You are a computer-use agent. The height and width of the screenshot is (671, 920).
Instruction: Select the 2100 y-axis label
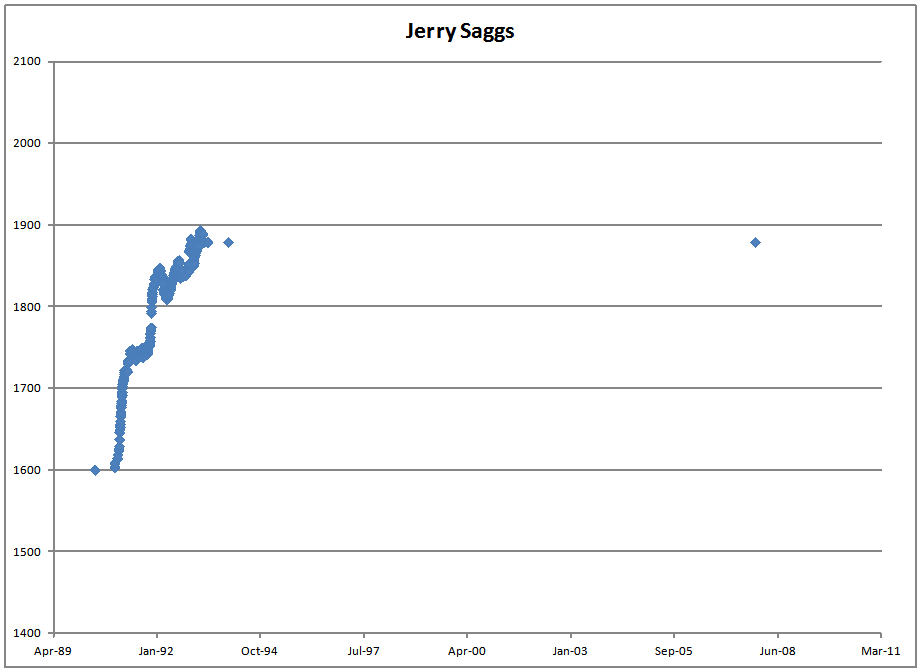(28, 62)
